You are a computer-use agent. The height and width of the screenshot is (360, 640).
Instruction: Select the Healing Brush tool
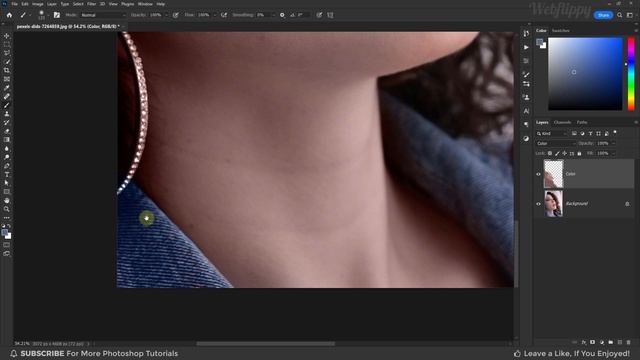click(x=7, y=97)
